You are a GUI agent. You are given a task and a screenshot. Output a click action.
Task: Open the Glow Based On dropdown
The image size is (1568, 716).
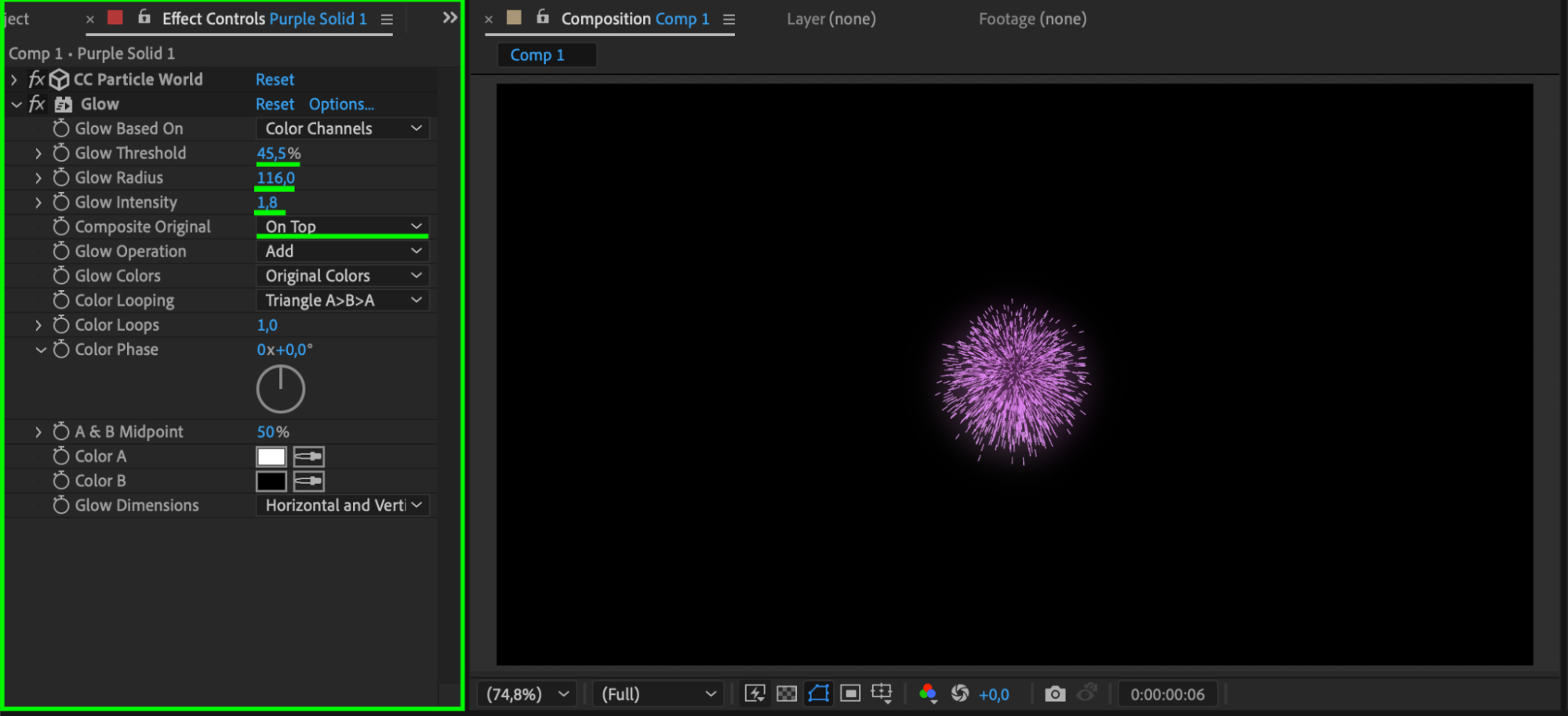pos(342,129)
